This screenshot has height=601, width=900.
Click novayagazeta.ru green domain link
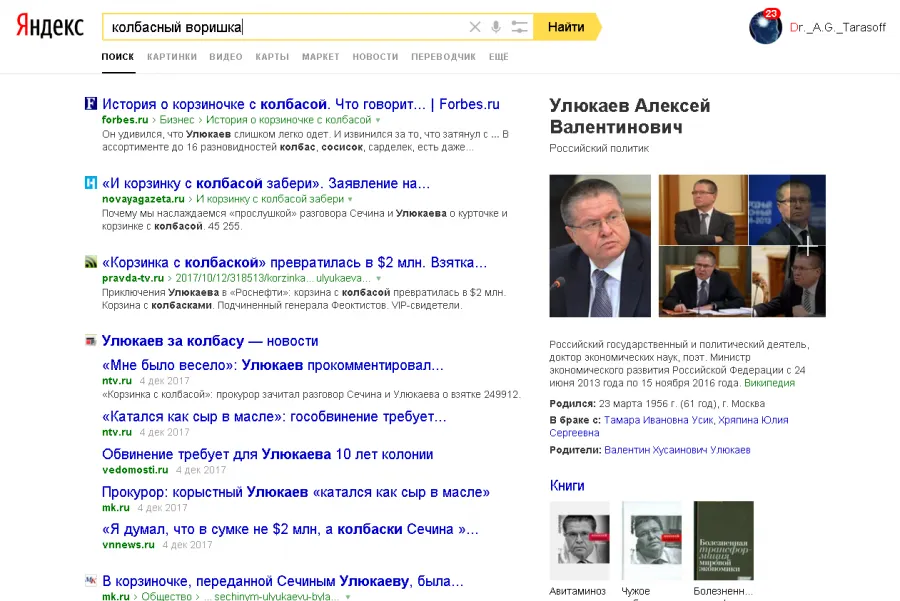[x=143, y=199]
